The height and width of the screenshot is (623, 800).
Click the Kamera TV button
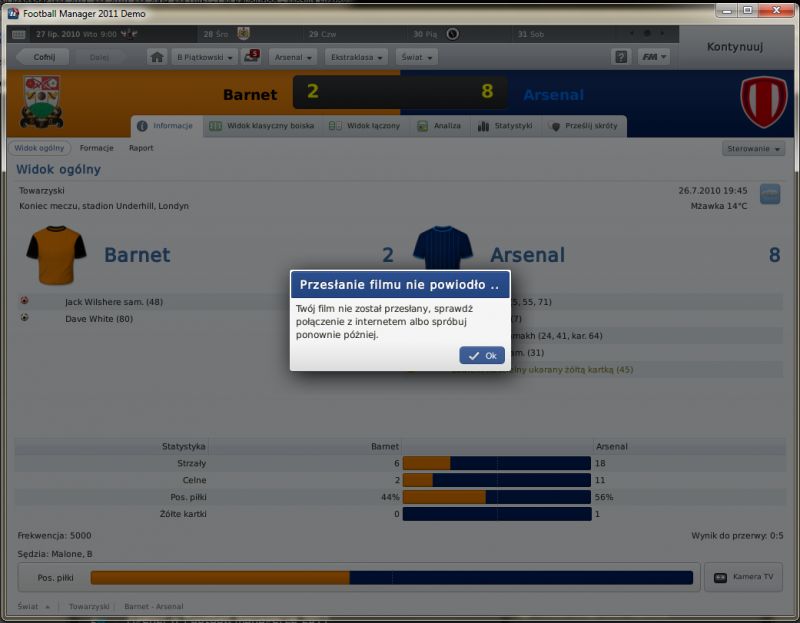(743, 577)
